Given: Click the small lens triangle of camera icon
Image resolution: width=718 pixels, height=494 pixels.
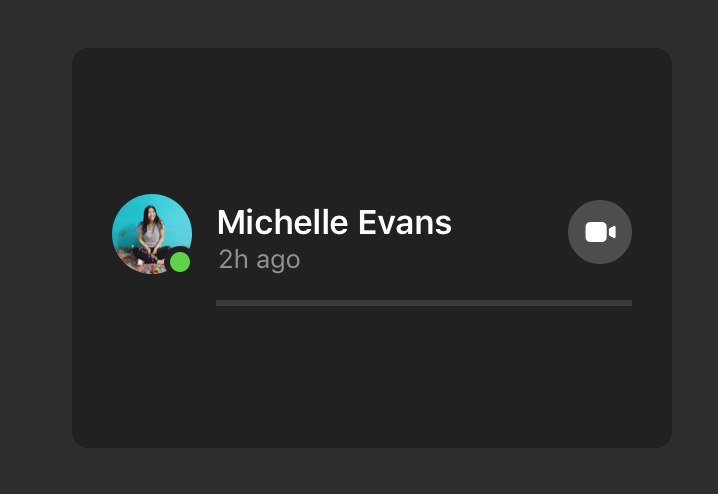Looking at the screenshot, I should click(x=612, y=232).
